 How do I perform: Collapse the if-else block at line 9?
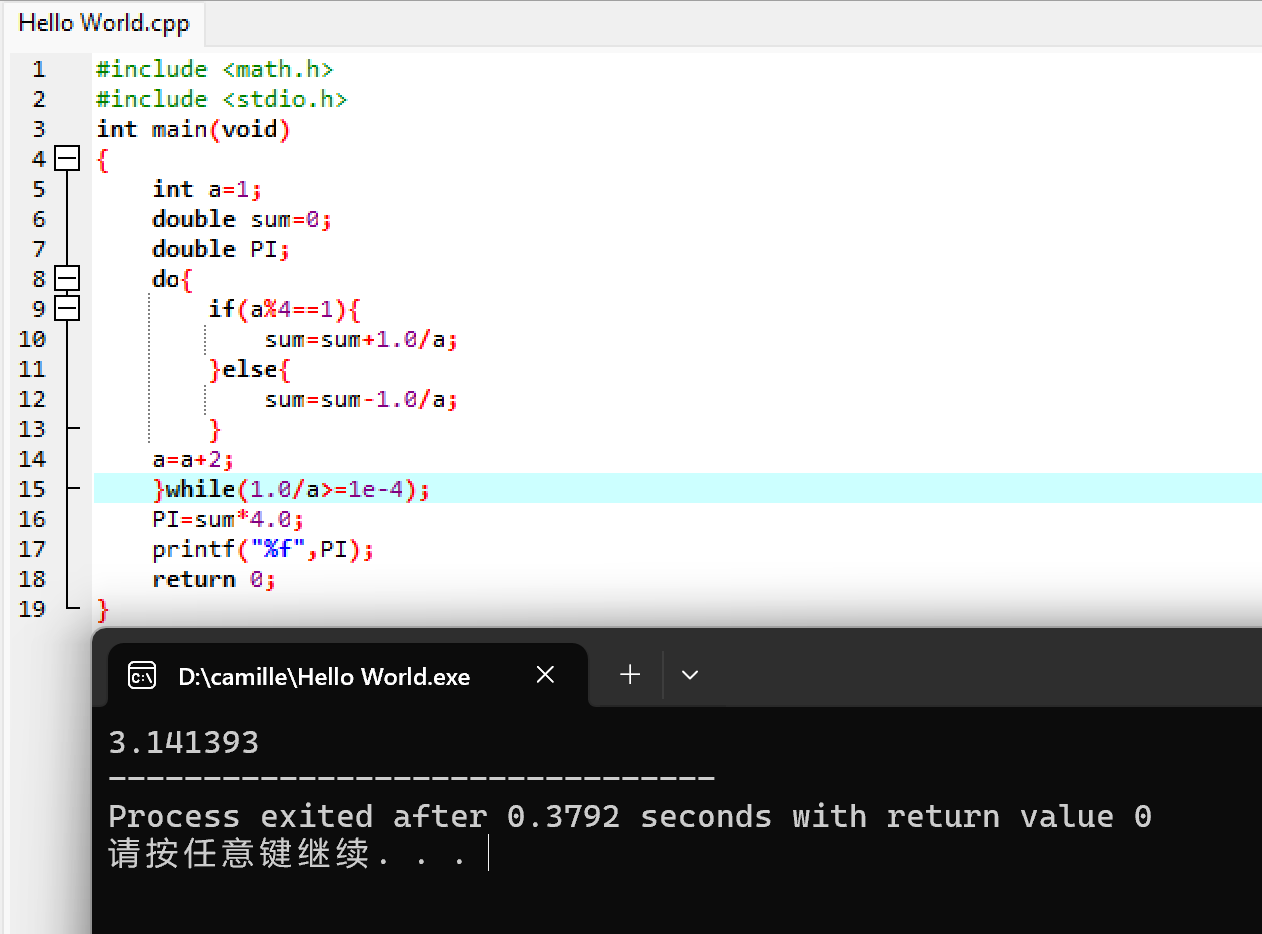pos(66,308)
